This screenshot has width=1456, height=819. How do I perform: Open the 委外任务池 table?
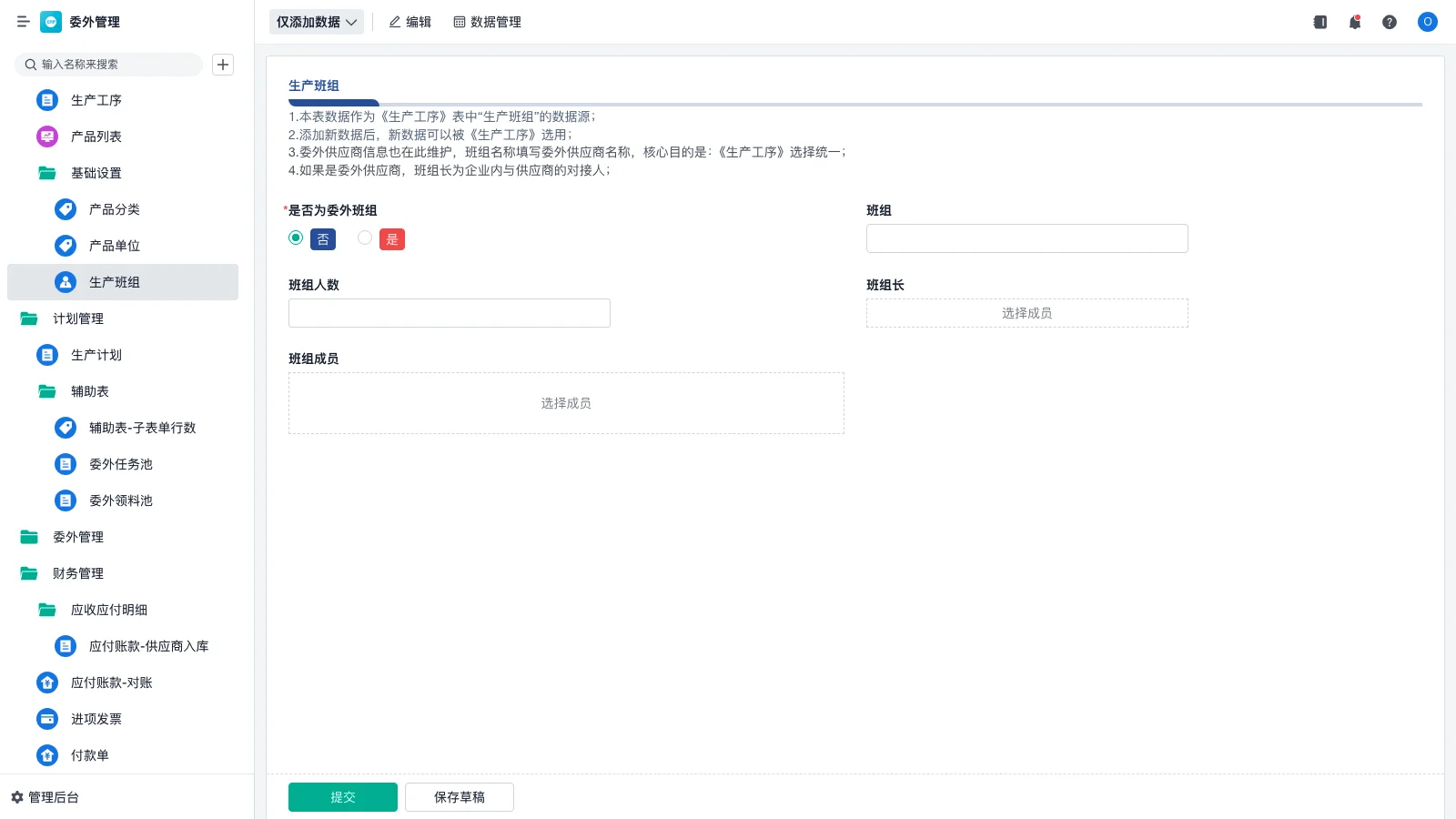click(121, 464)
